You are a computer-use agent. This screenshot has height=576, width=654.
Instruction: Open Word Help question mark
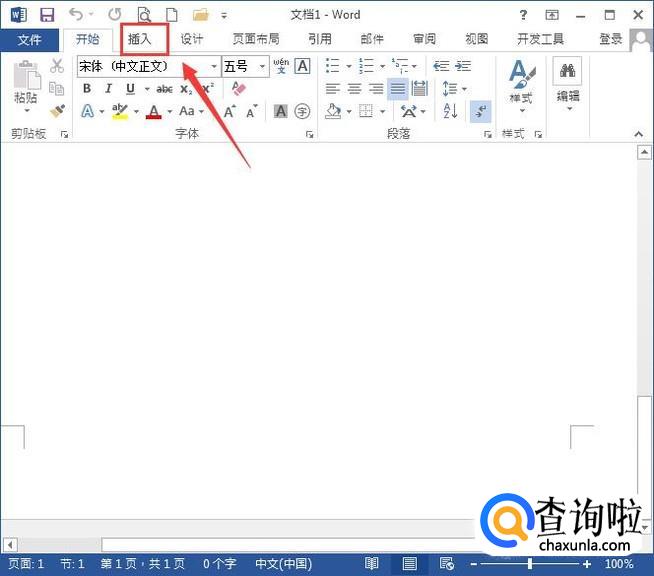[x=523, y=15]
